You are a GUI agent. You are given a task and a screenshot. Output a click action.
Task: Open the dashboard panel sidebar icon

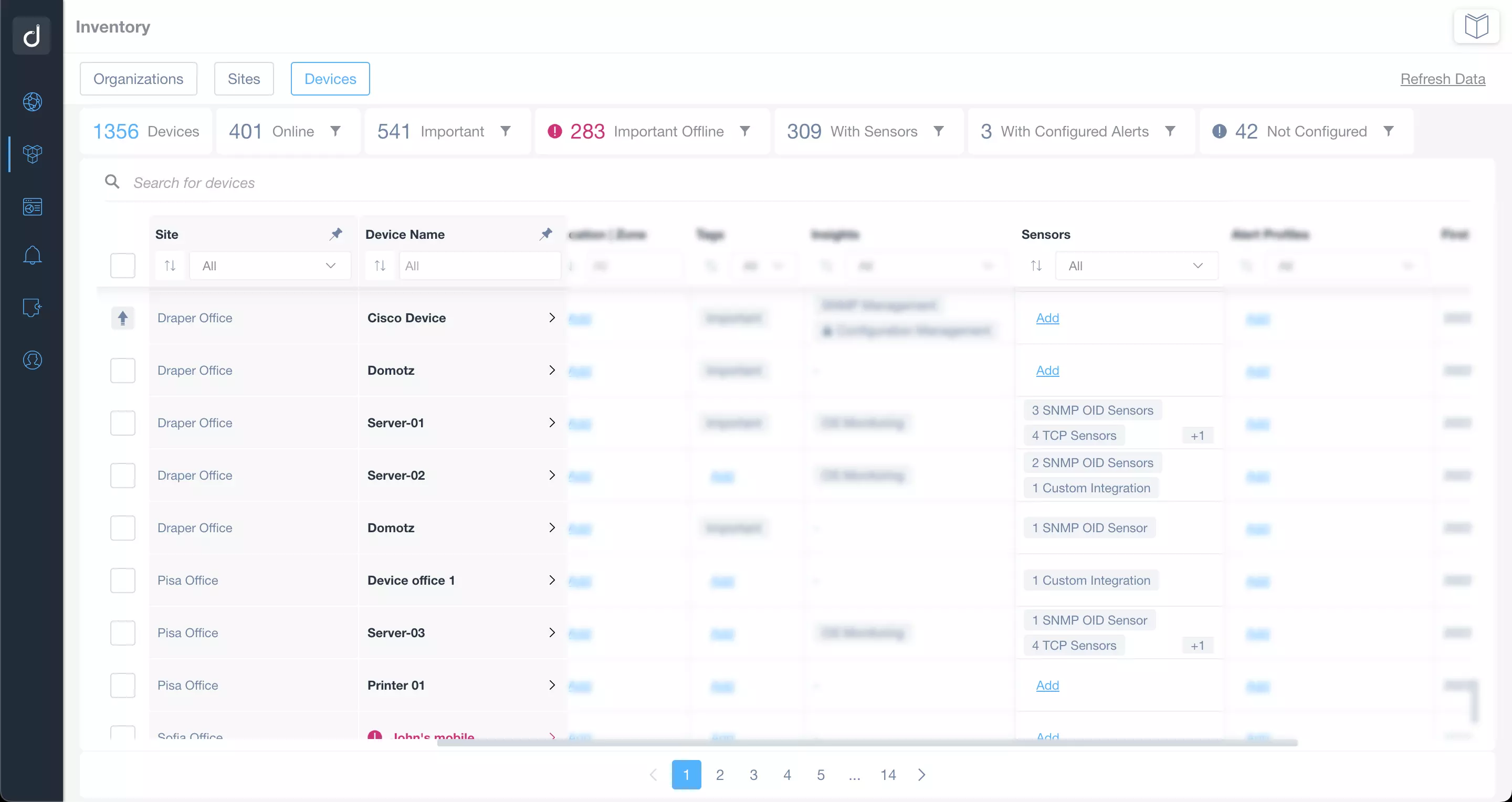pyautogui.click(x=32, y=206)
